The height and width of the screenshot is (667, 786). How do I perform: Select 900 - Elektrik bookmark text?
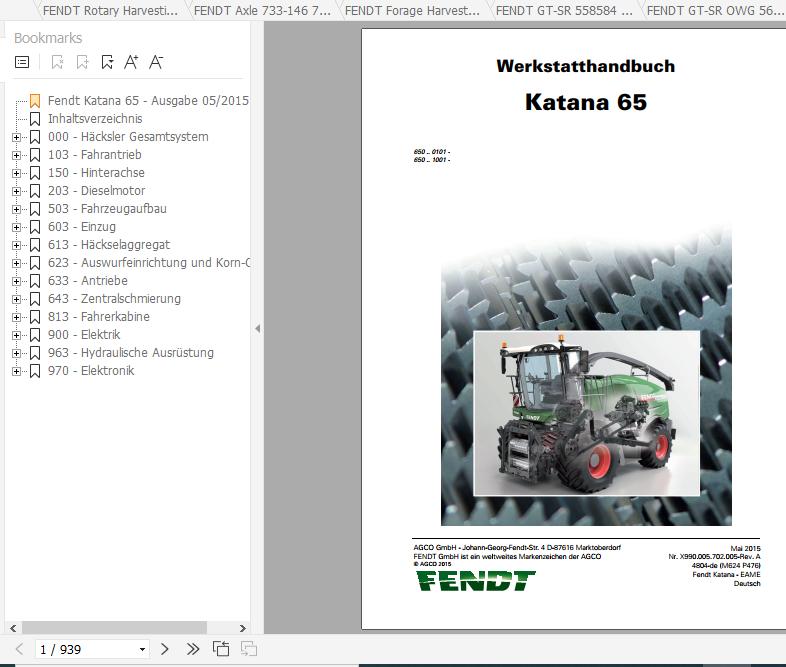(84, 335)
